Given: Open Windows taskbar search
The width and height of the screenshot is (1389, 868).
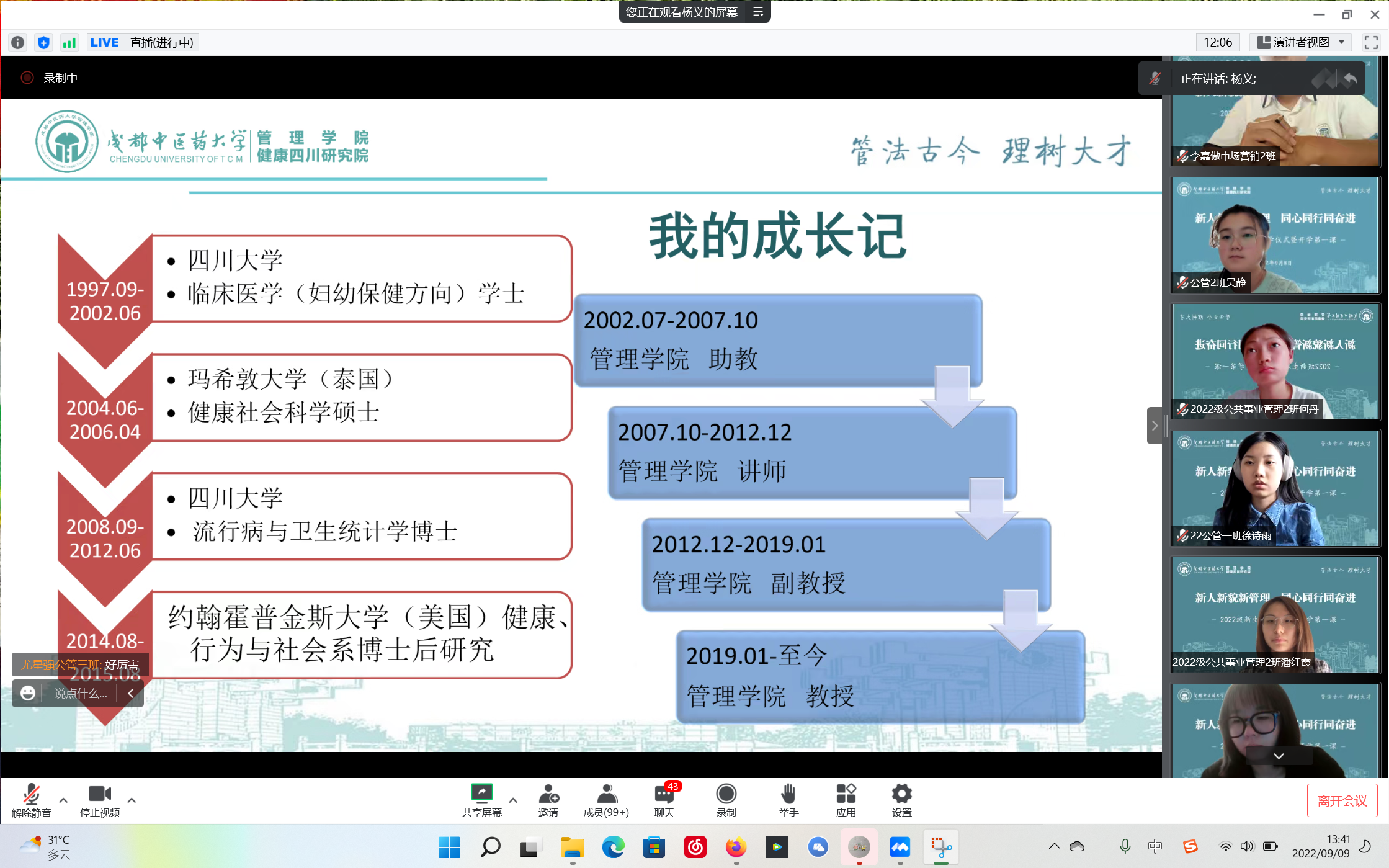Looking at the screenshot, I should tap(490, 847).
